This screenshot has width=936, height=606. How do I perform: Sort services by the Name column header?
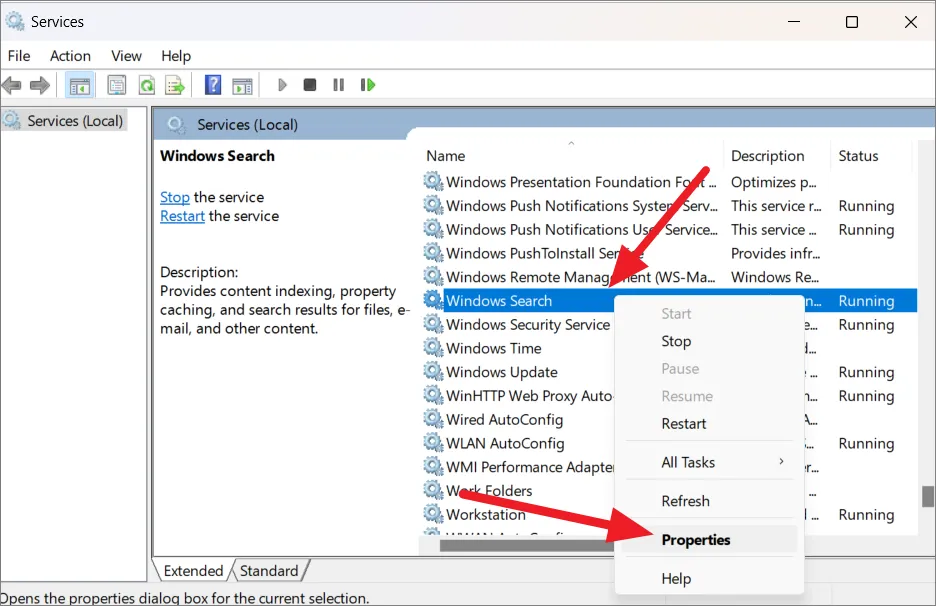[446, 156]
